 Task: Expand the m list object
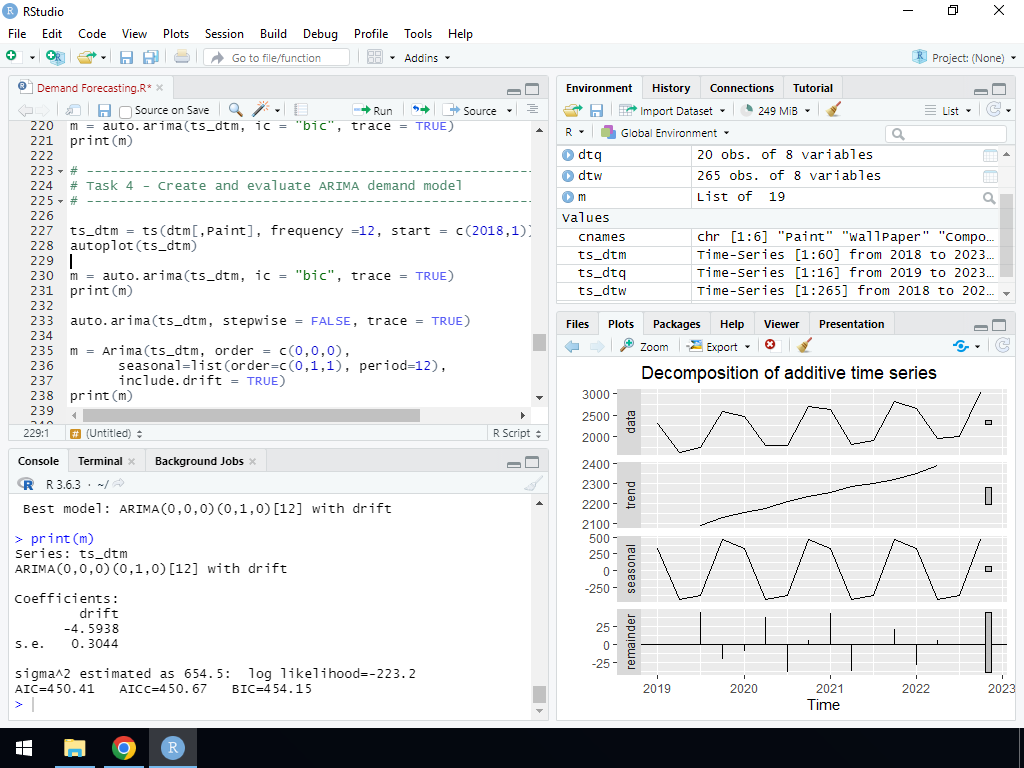[x=568, y=197]
